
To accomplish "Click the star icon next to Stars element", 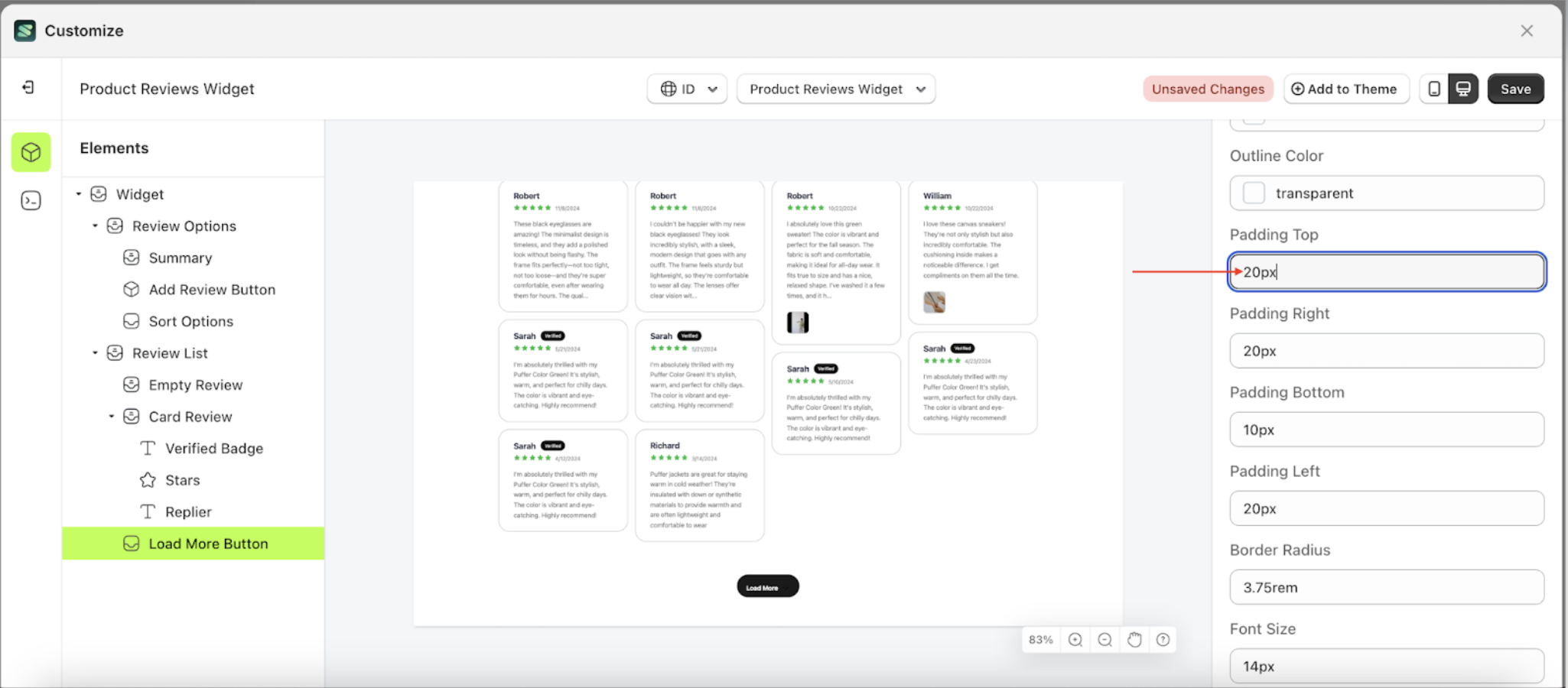I will (x=147, y=480).
